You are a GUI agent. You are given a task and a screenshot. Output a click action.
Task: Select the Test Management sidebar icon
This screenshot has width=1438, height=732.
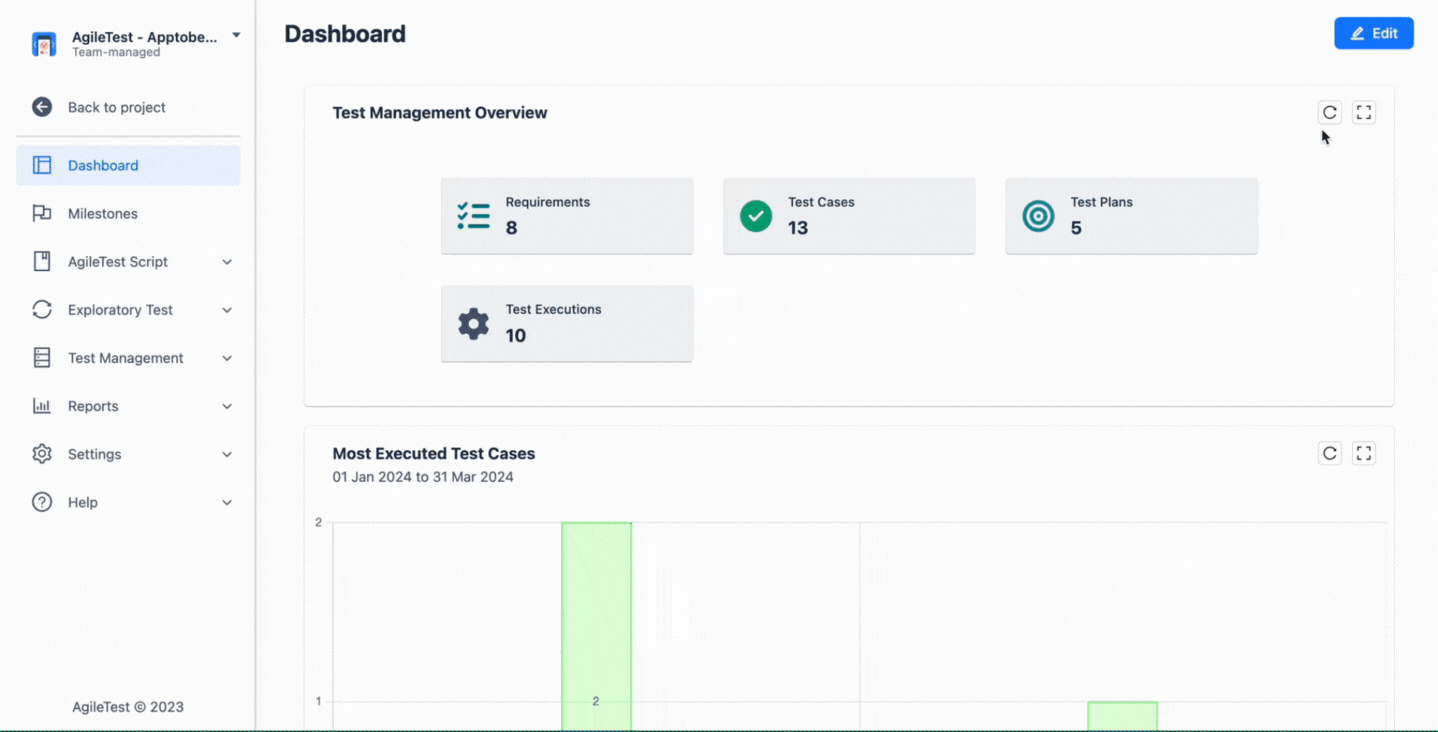[42, 357]
